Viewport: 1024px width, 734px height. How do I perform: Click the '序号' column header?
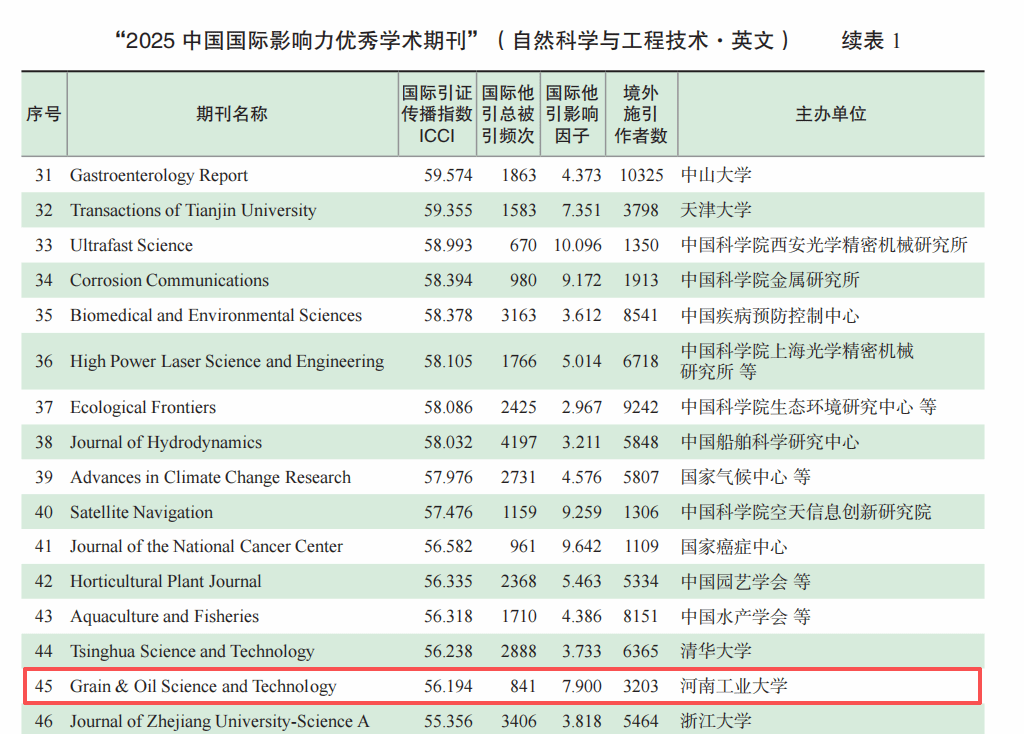43,114
